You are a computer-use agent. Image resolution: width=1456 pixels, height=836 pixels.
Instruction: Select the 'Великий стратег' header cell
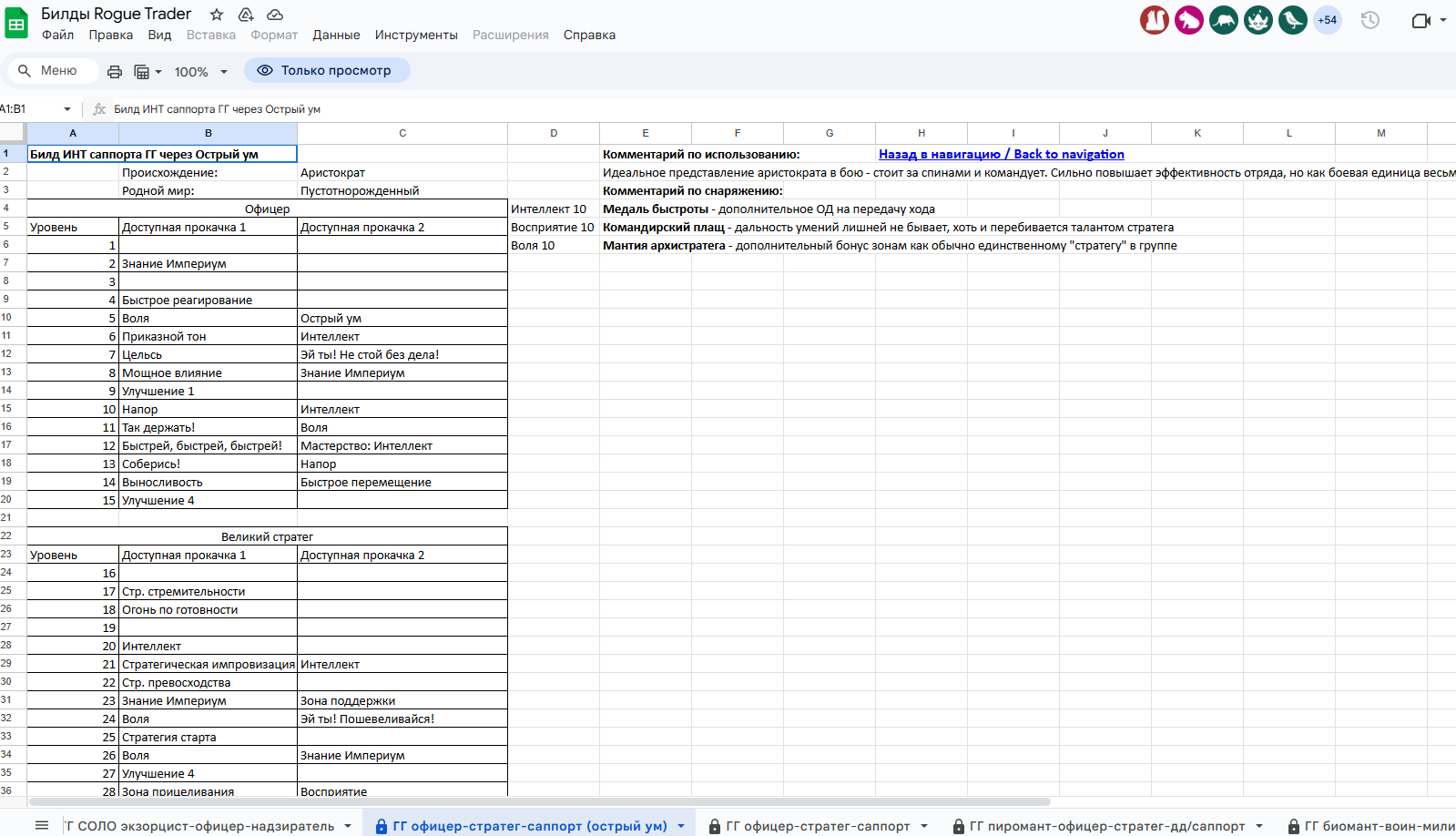(268, 536)
